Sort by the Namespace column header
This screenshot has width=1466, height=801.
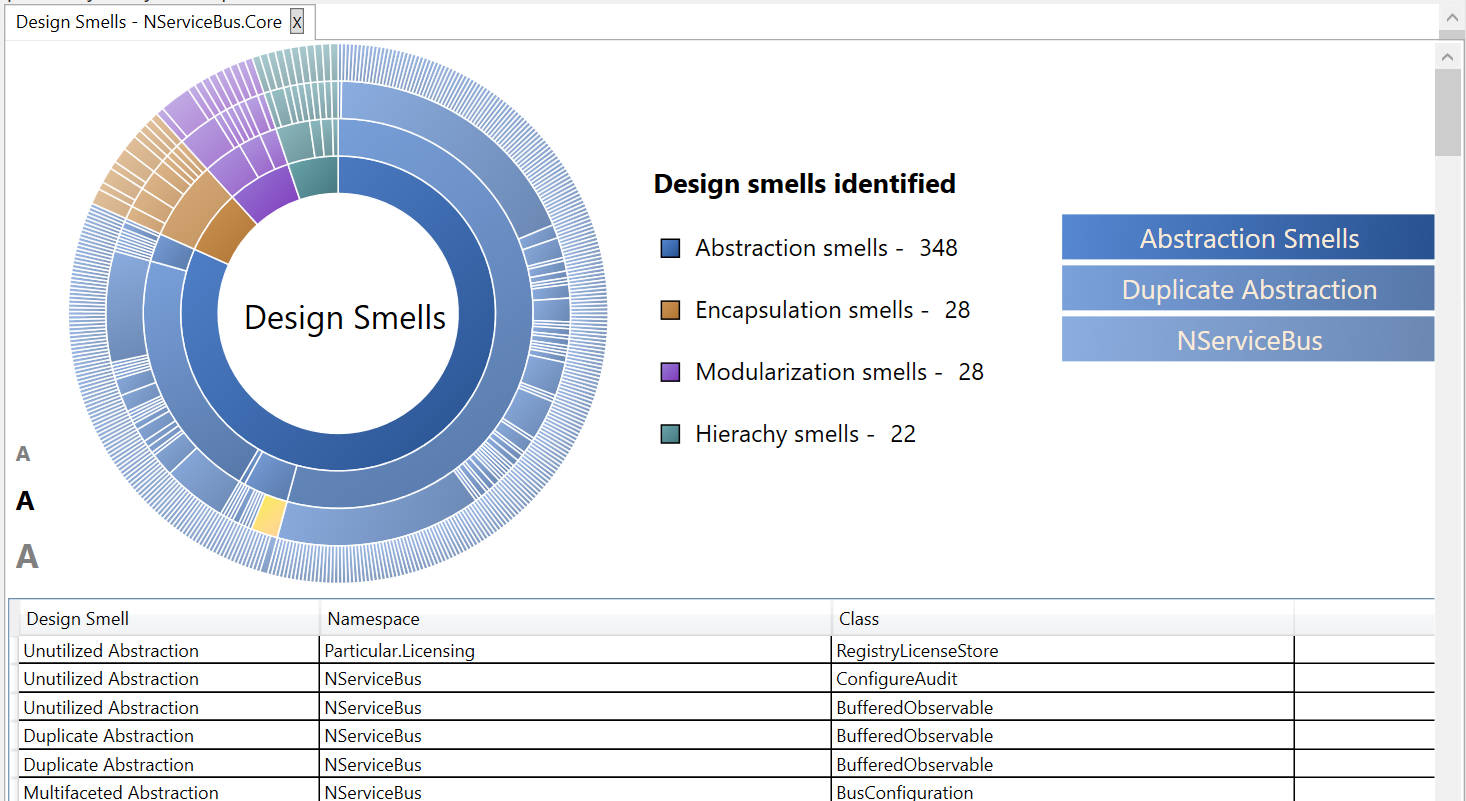click(x=576, y=619)
